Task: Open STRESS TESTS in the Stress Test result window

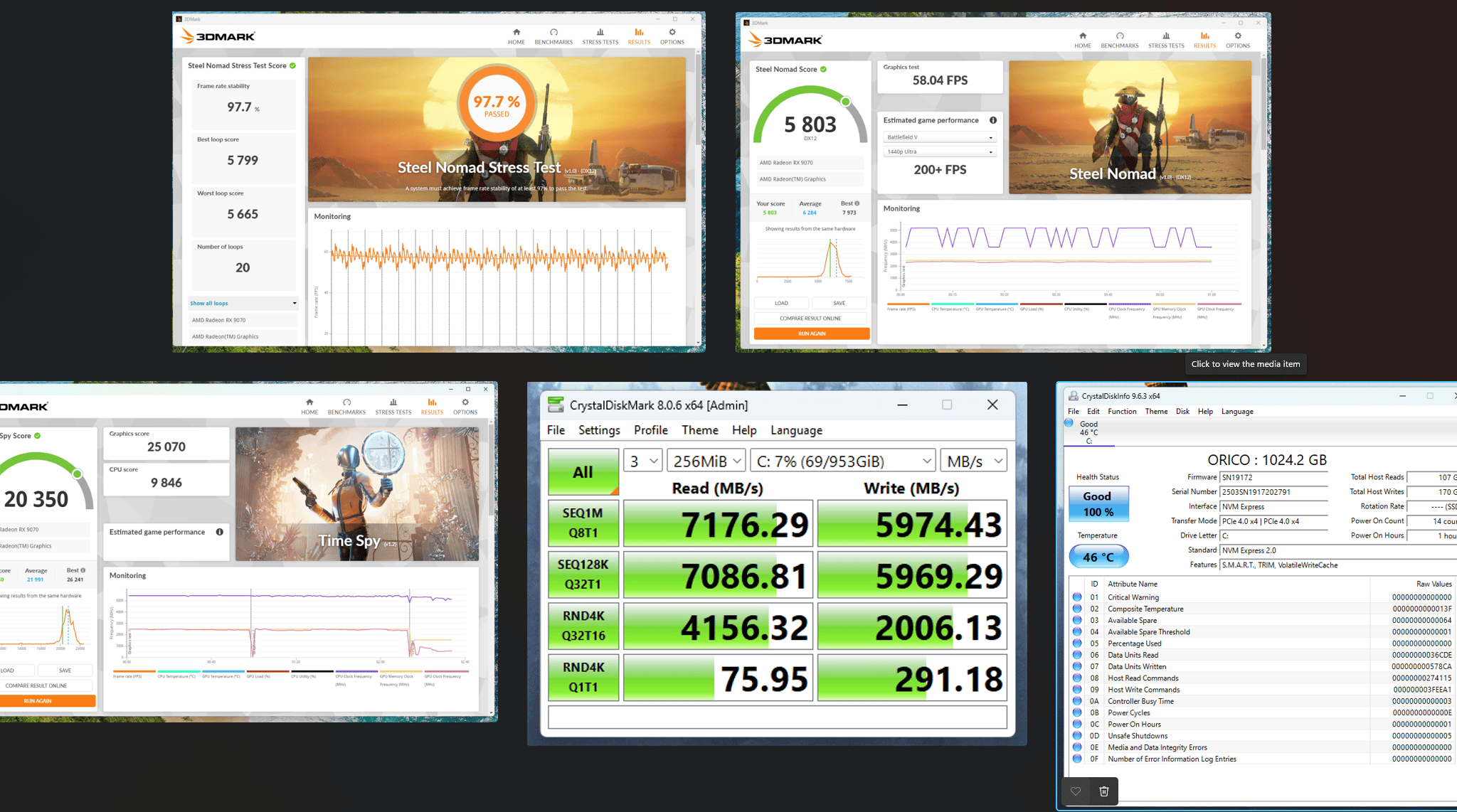Action: [x=600, y=36]
